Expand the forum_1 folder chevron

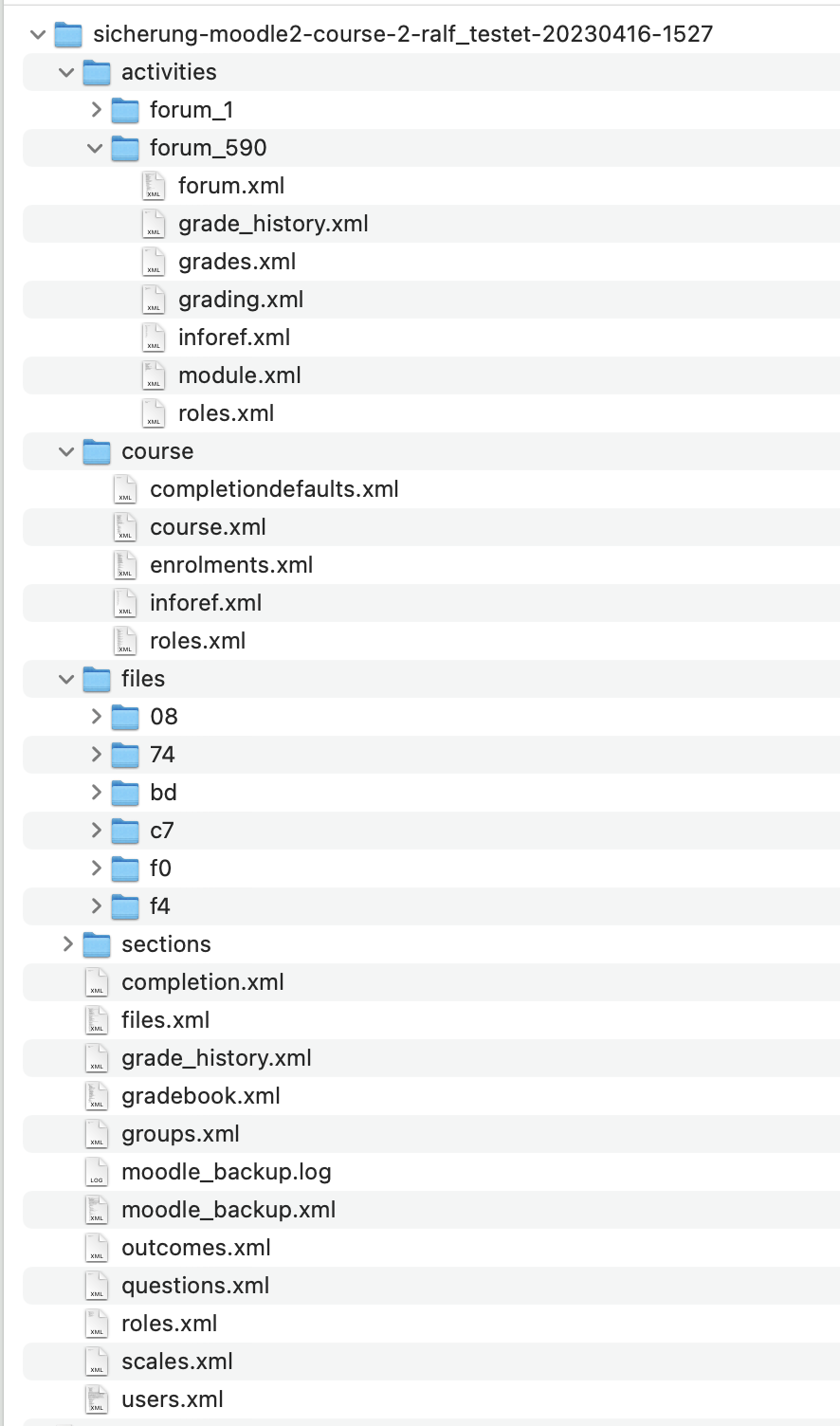point(96,110)
